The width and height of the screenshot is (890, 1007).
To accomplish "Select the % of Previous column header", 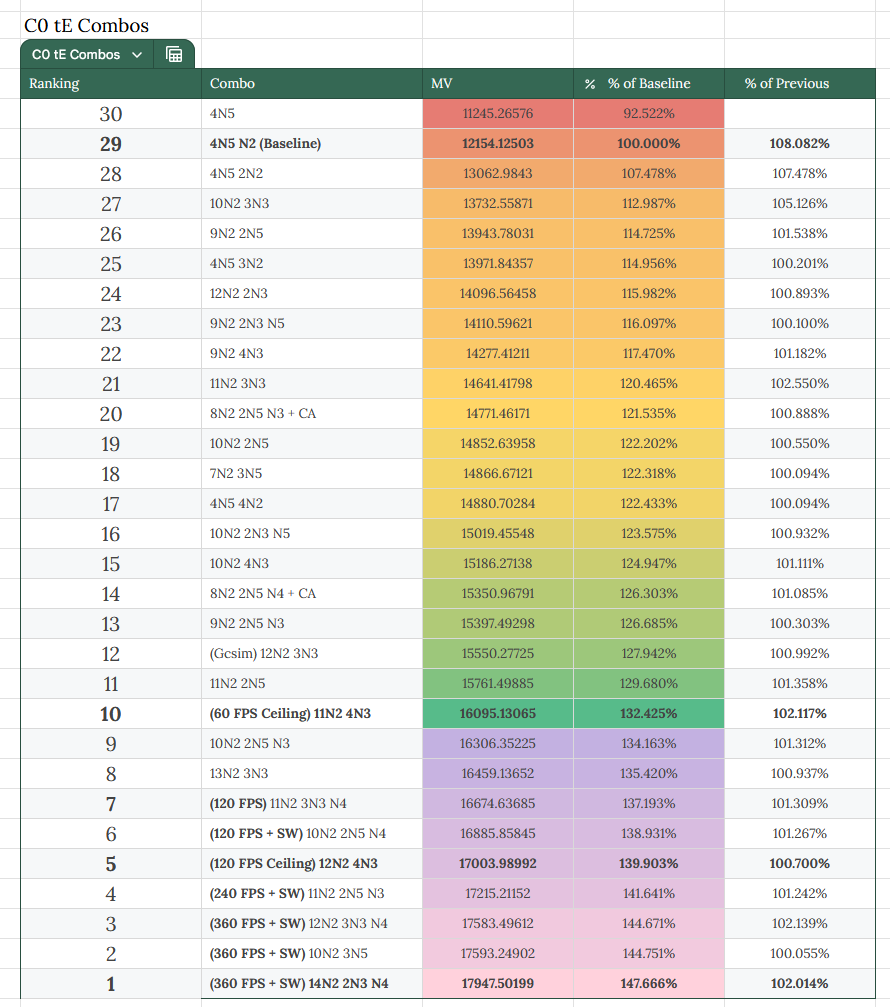I will [799, 83].
